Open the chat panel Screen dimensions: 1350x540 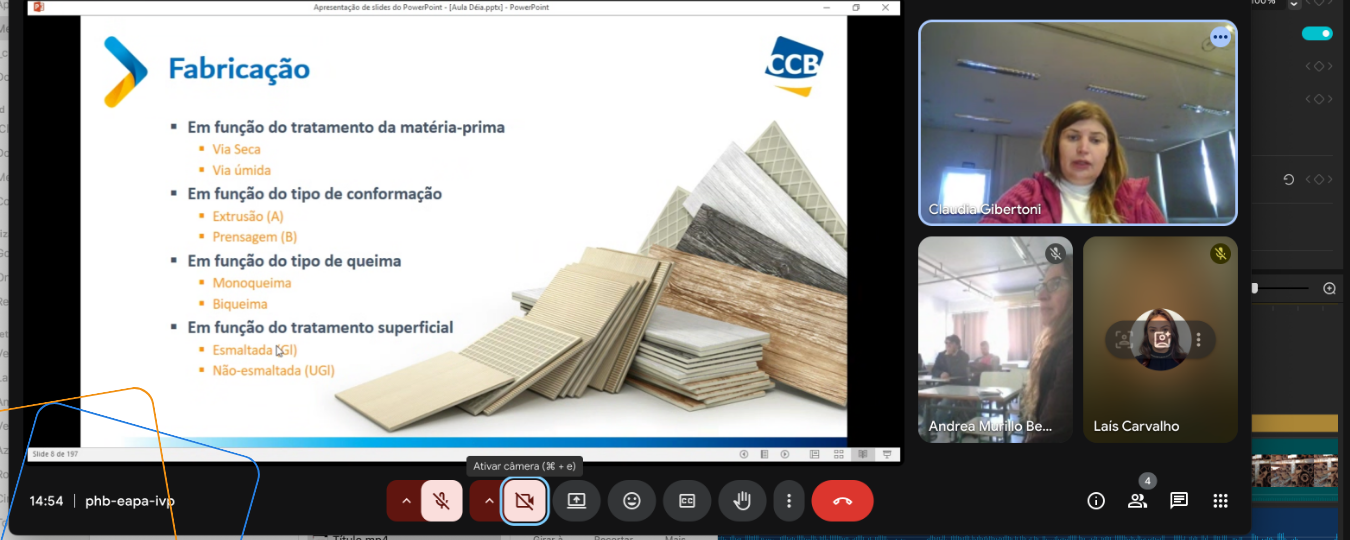pyautogui.click(x=1179, y=501)
